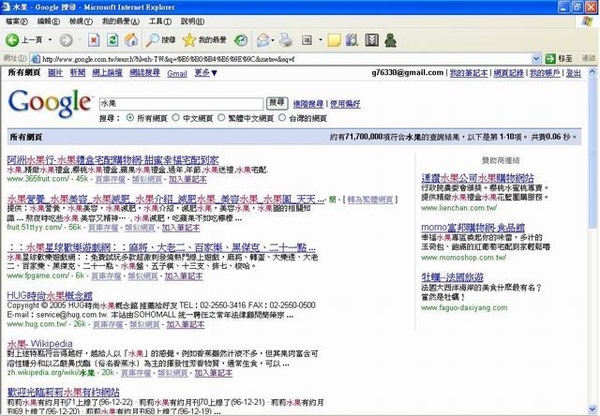Click 網上論壇 groups link
600x416 pixels.
tap(108, 73)
